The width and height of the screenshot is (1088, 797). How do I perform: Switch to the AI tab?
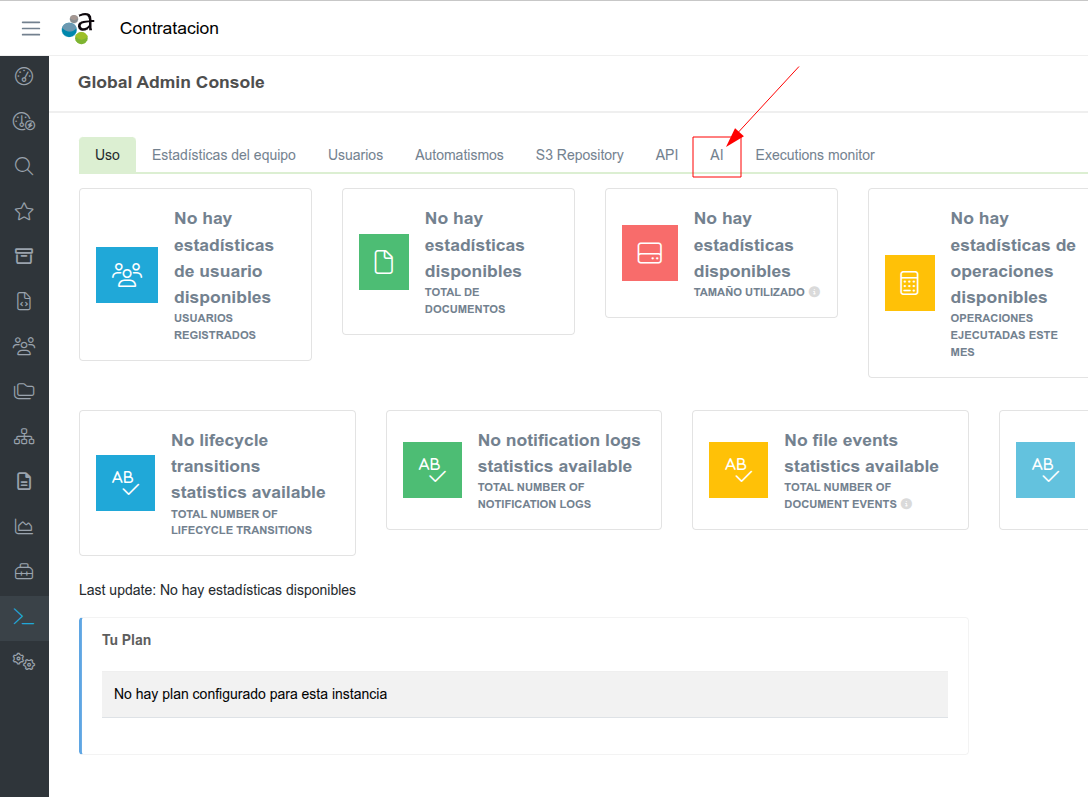point(717,155)
